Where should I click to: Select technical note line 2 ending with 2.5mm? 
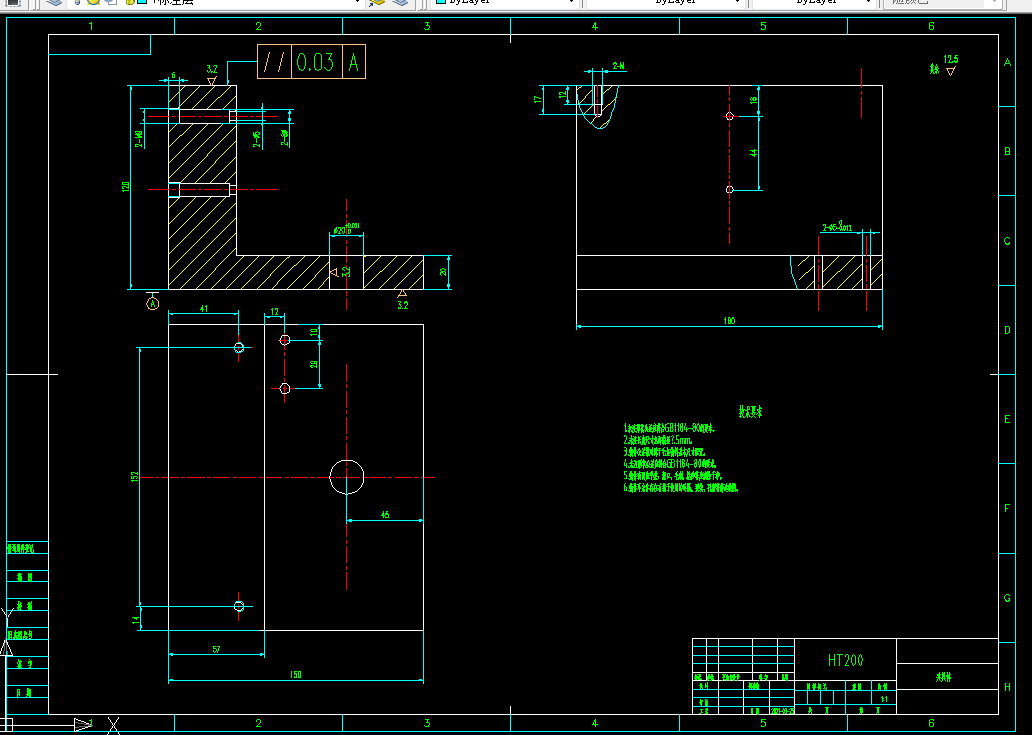tap(658, 440)
